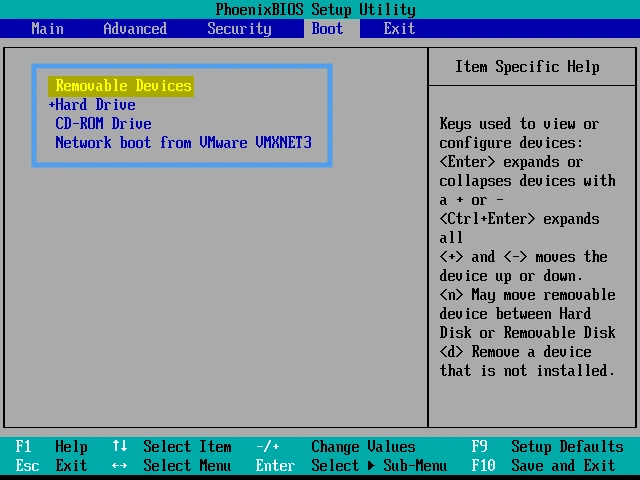The image size is (640, 480).
Task: Choose the CD-ROM Drive boot entry
Action: [x=103, y=124]
